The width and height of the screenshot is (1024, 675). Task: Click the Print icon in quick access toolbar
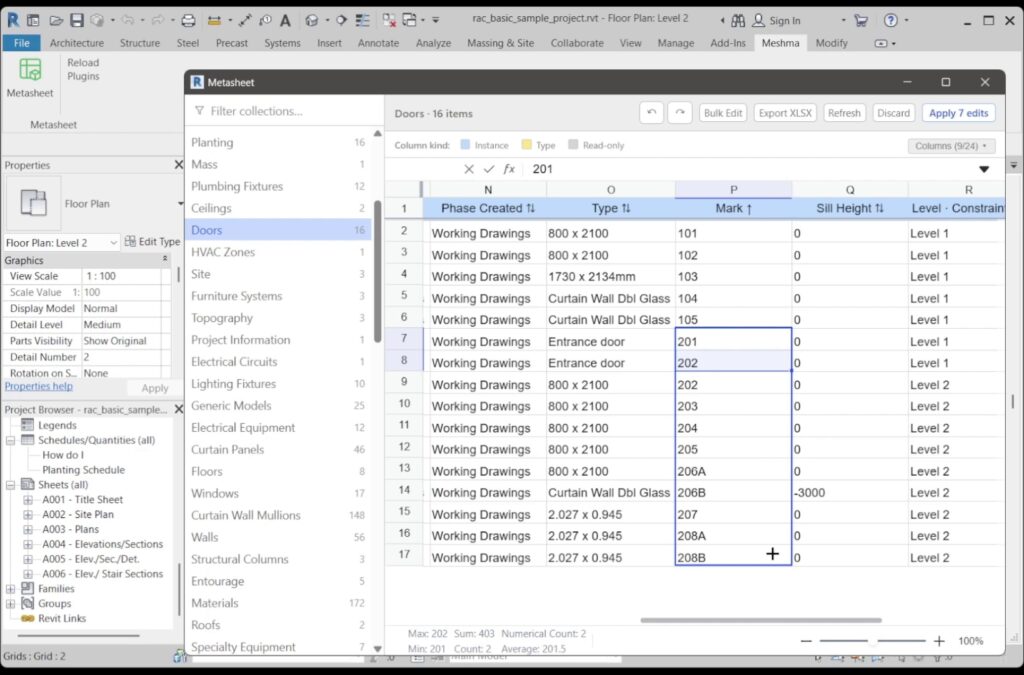(x=188, y=20)
